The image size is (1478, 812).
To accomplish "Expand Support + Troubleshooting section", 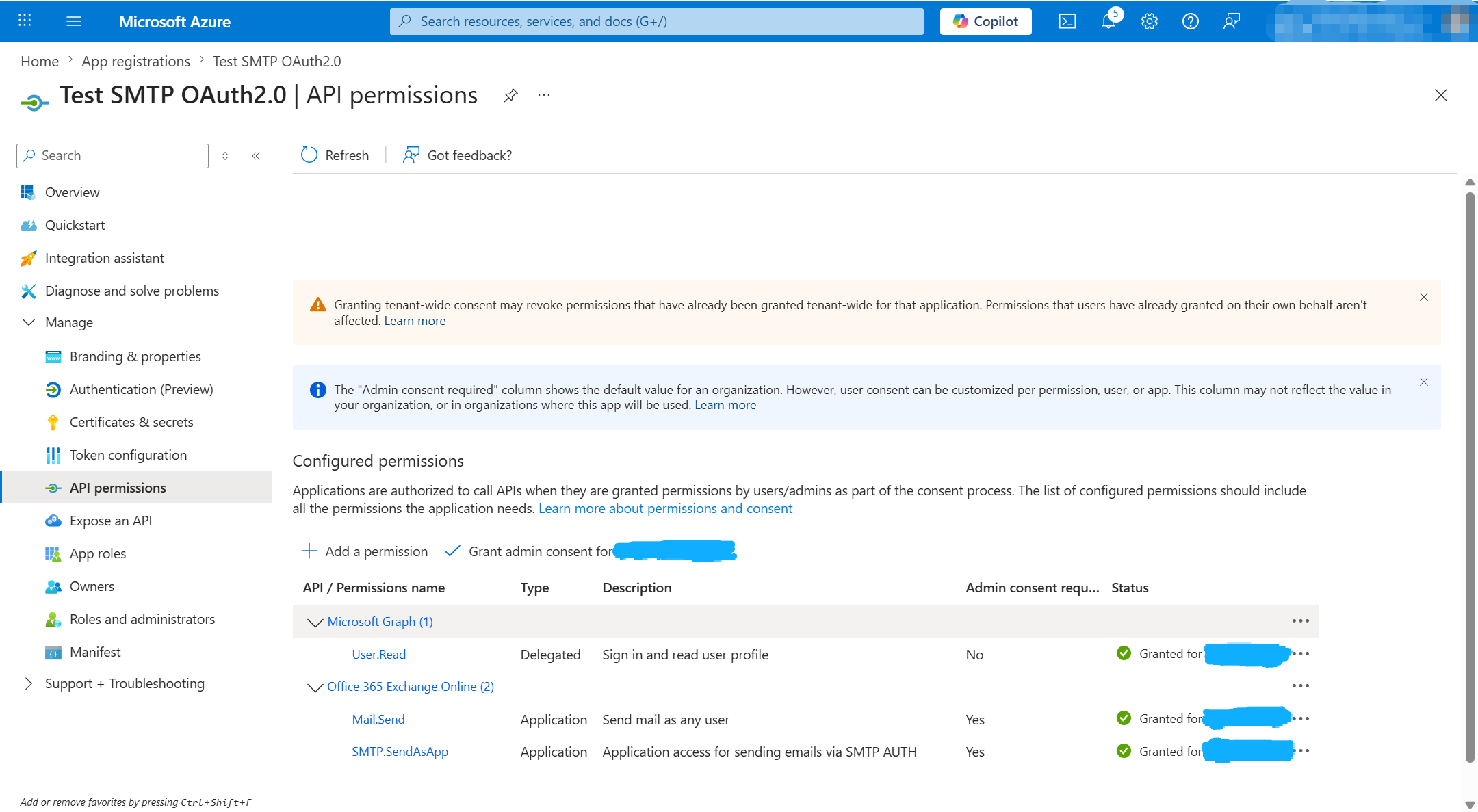I will (28, 683).
